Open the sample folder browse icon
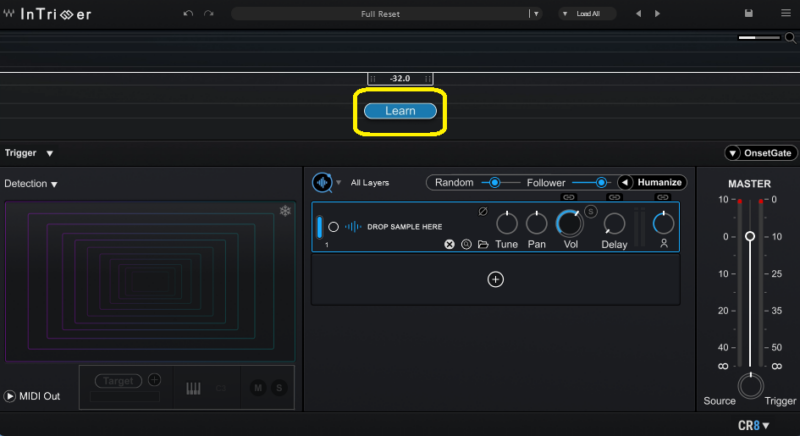The height and width of the screenshot is (436, 800). (x=483, y=244)
